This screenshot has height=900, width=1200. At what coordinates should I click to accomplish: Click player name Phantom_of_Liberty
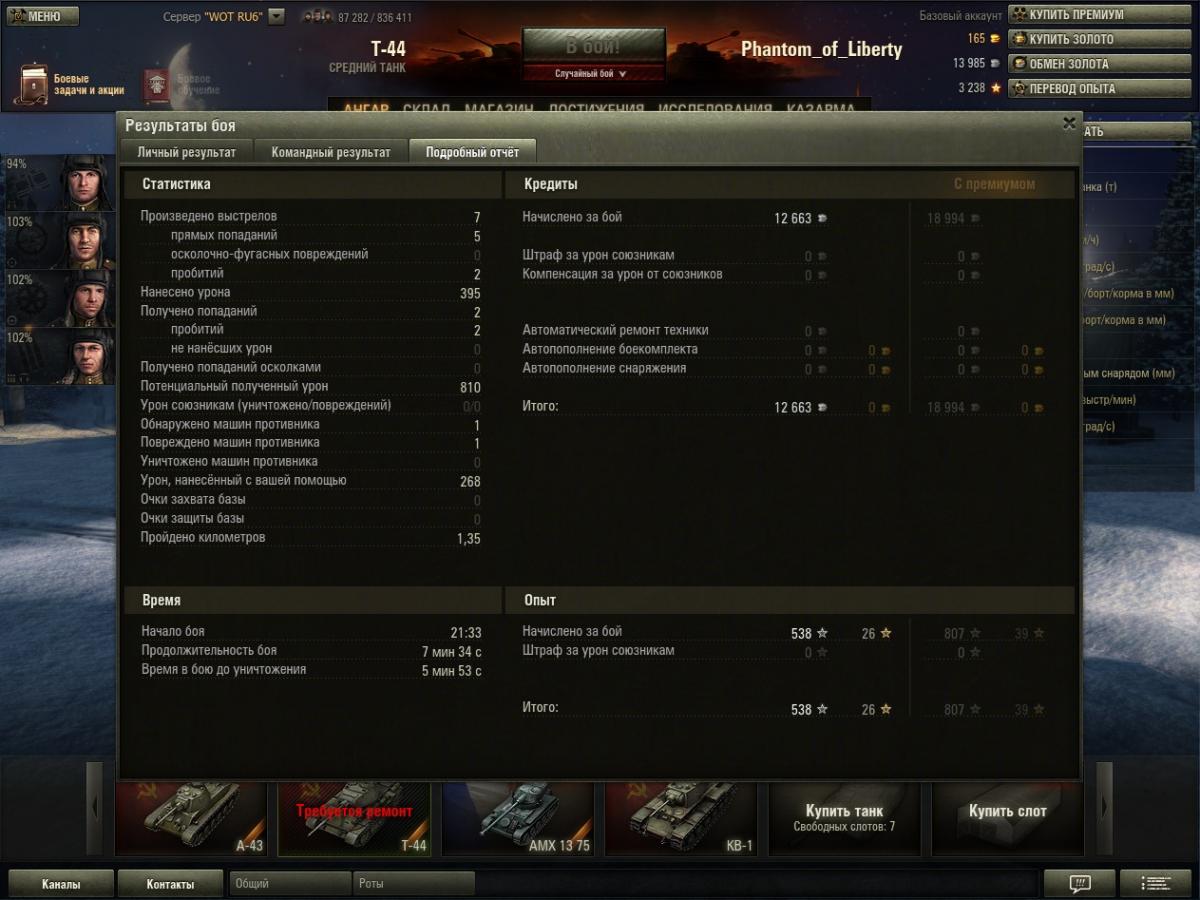pyautogui.click(x=821, y=49)
